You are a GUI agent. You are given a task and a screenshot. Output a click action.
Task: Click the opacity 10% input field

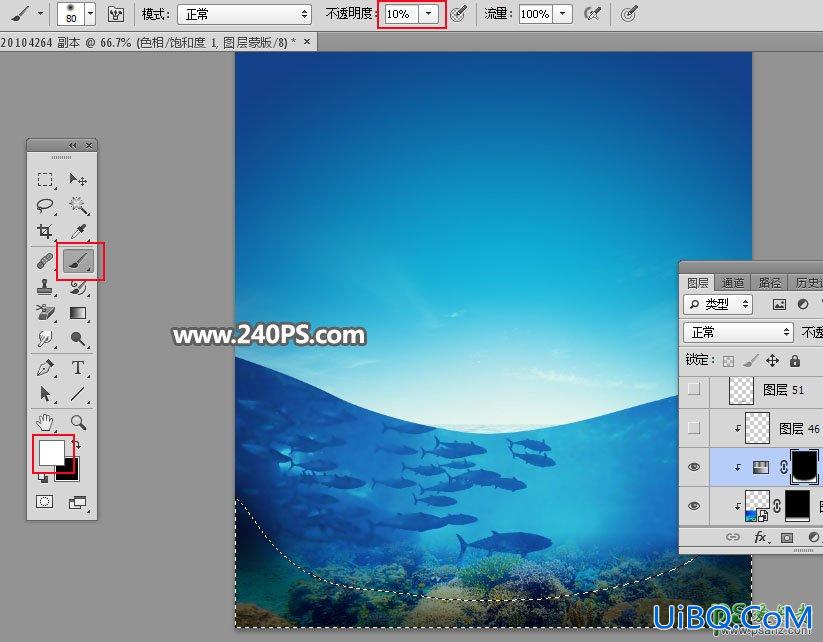(402, 14)
